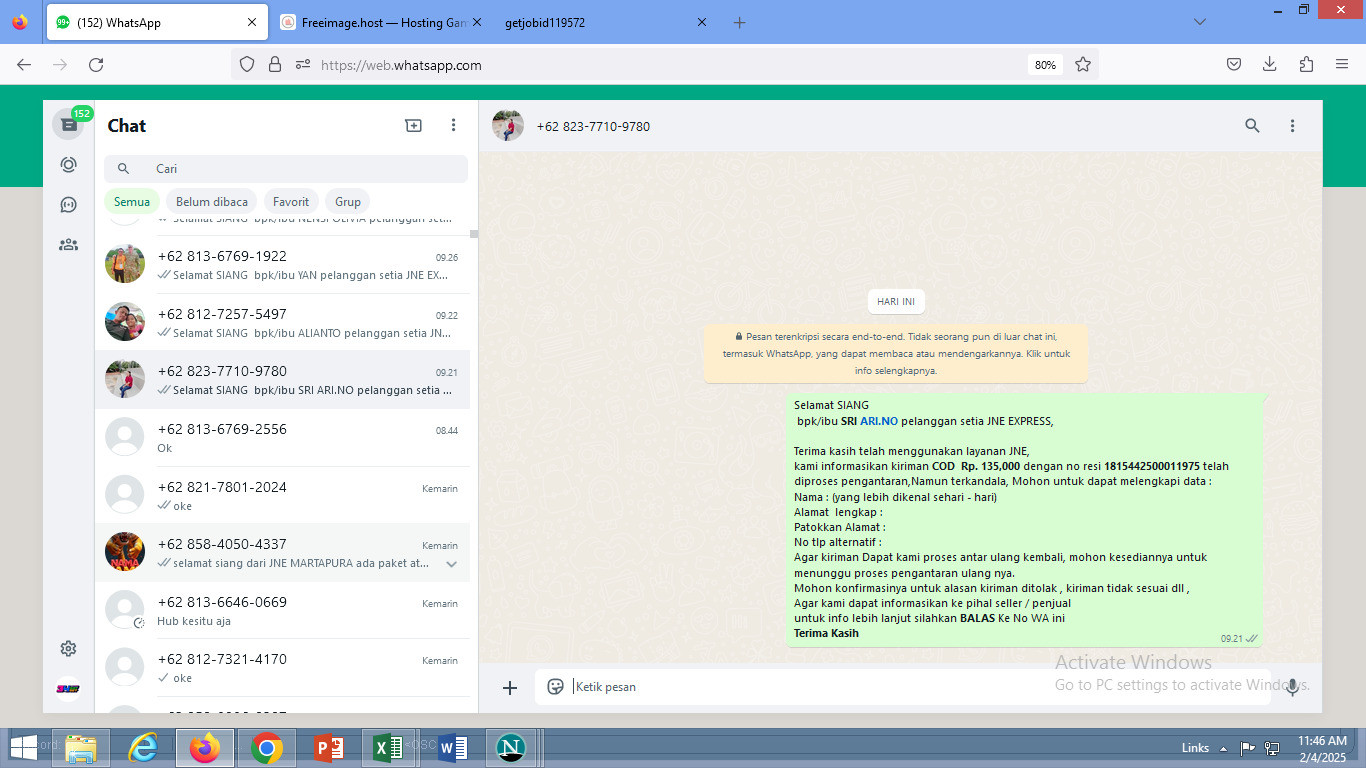1366x768 pixels.
Task: Open the emoji picker in message bar
Action: (x=555, y=687)
